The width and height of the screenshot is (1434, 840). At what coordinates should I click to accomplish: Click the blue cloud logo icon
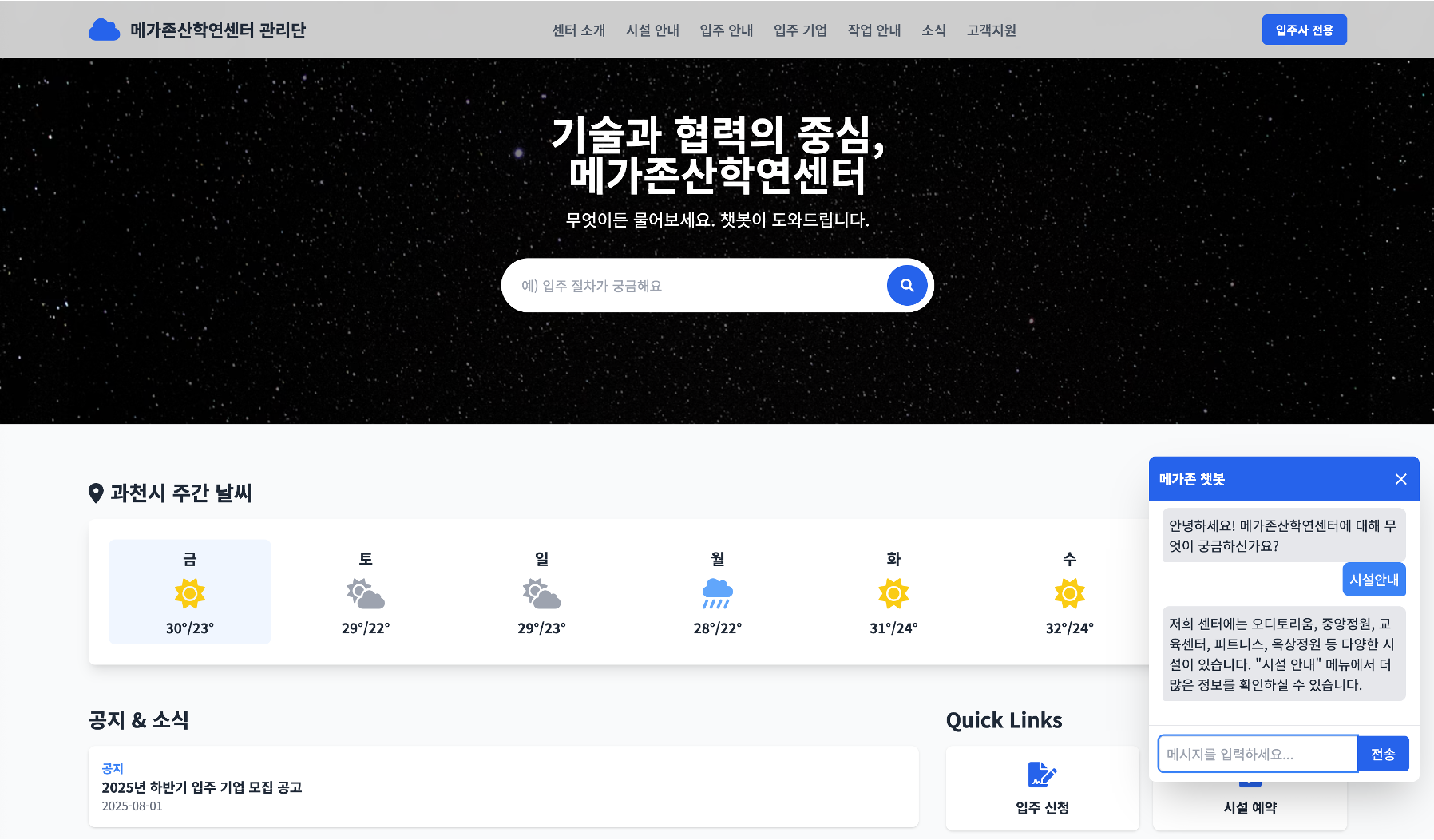click(x=104, y=30)
